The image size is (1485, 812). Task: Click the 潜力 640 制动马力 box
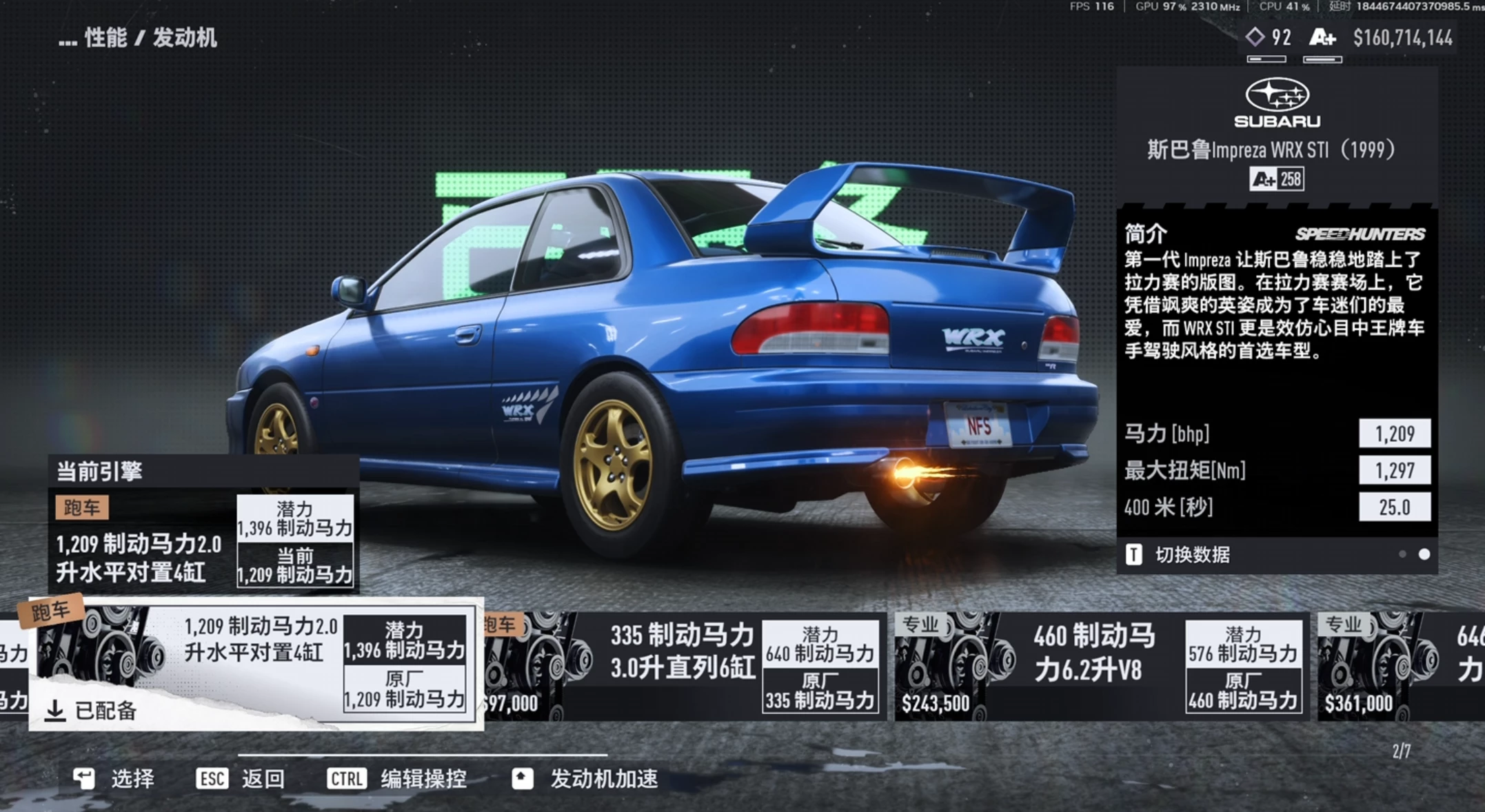(820, 644)
